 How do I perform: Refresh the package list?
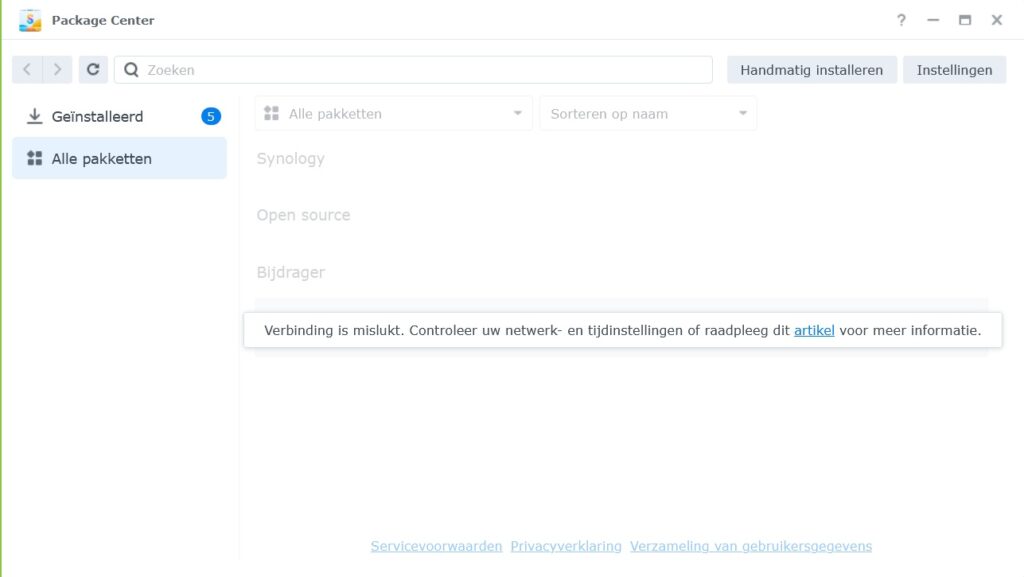[93, 70]
